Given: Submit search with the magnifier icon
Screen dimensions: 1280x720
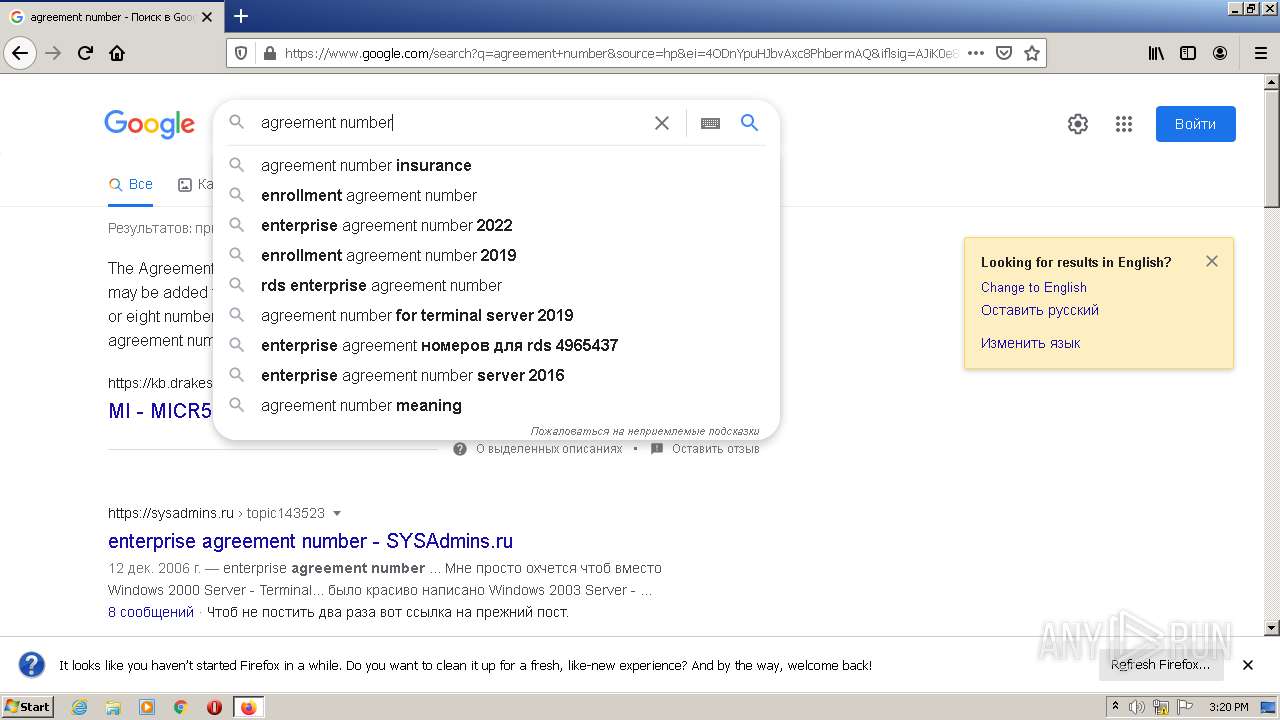Looking at the screenshot, I should pyautogui.click(x=749, y=123).
